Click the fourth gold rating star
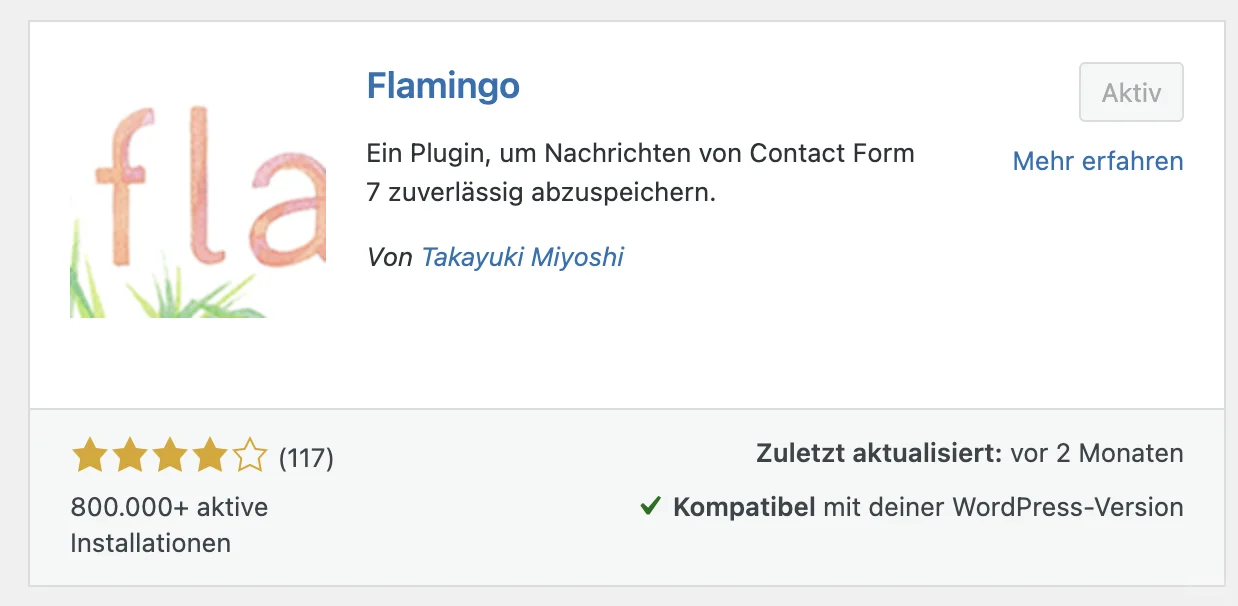The height and width of the screenshot is (606, 1238). tap(209, 457)
